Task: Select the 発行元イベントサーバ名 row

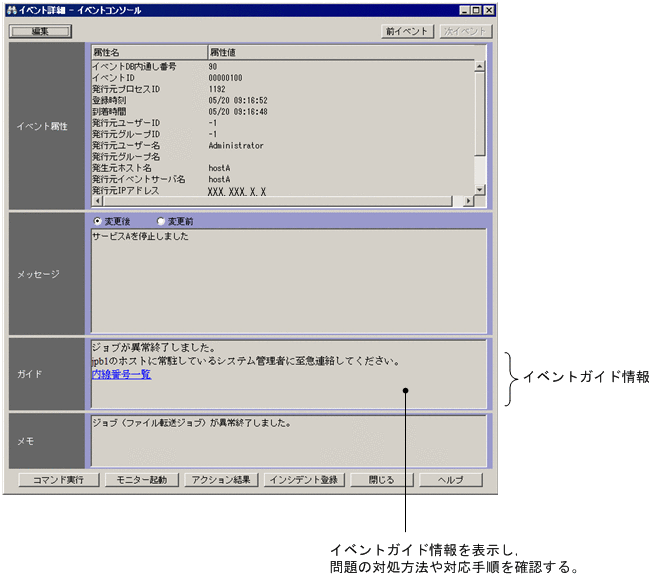Action: coord(283,179)
